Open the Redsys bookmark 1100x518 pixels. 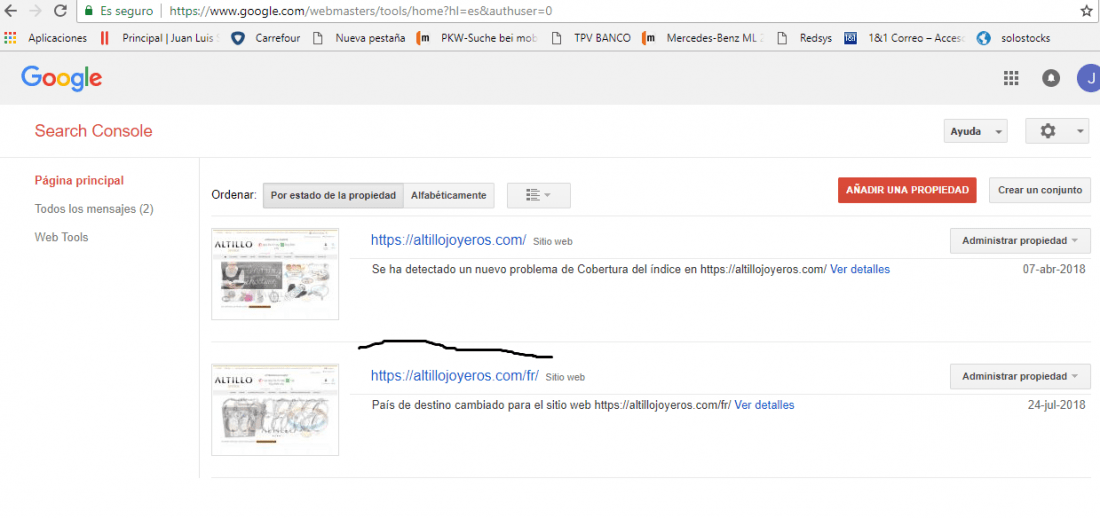804,38
